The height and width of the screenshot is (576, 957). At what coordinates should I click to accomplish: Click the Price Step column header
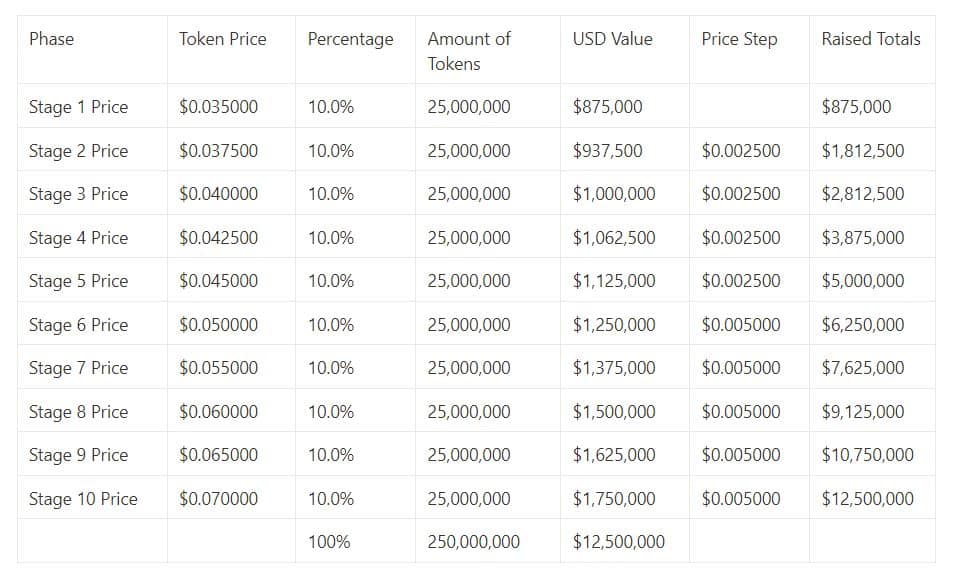[x=739, y=39]
